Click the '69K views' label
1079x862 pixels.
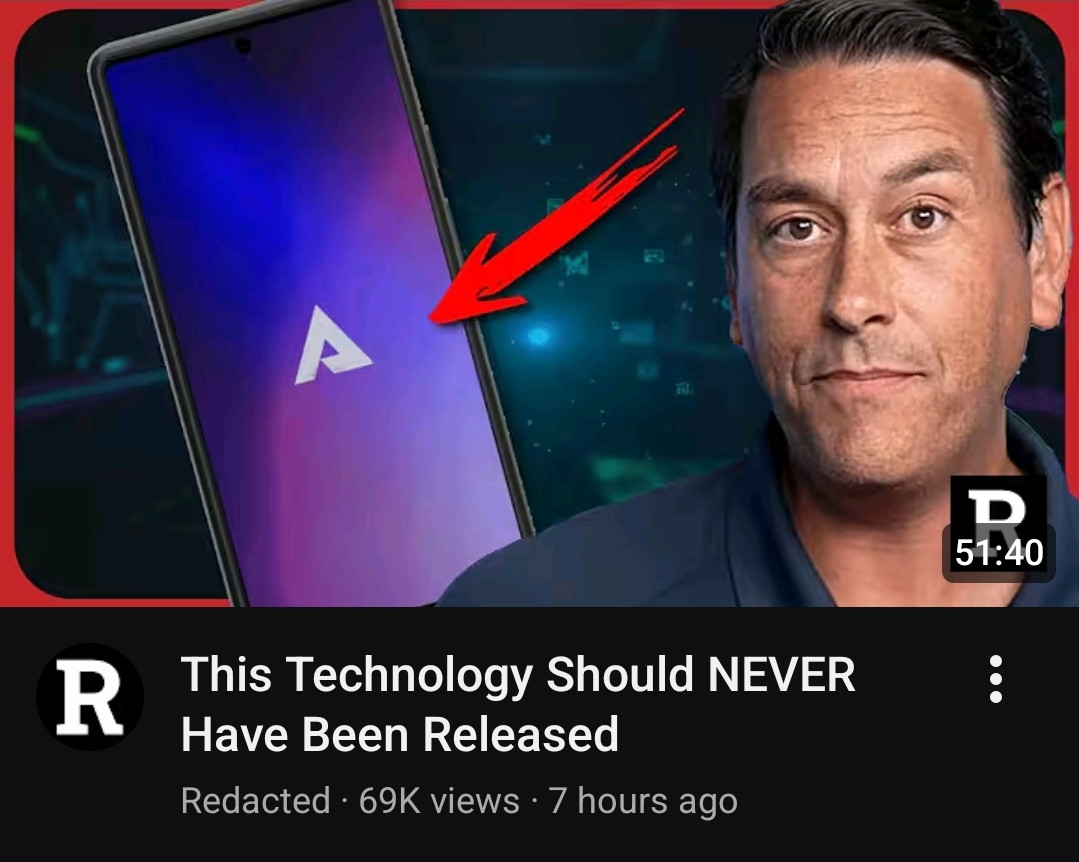pyautogui.click(x=439, y=801)
